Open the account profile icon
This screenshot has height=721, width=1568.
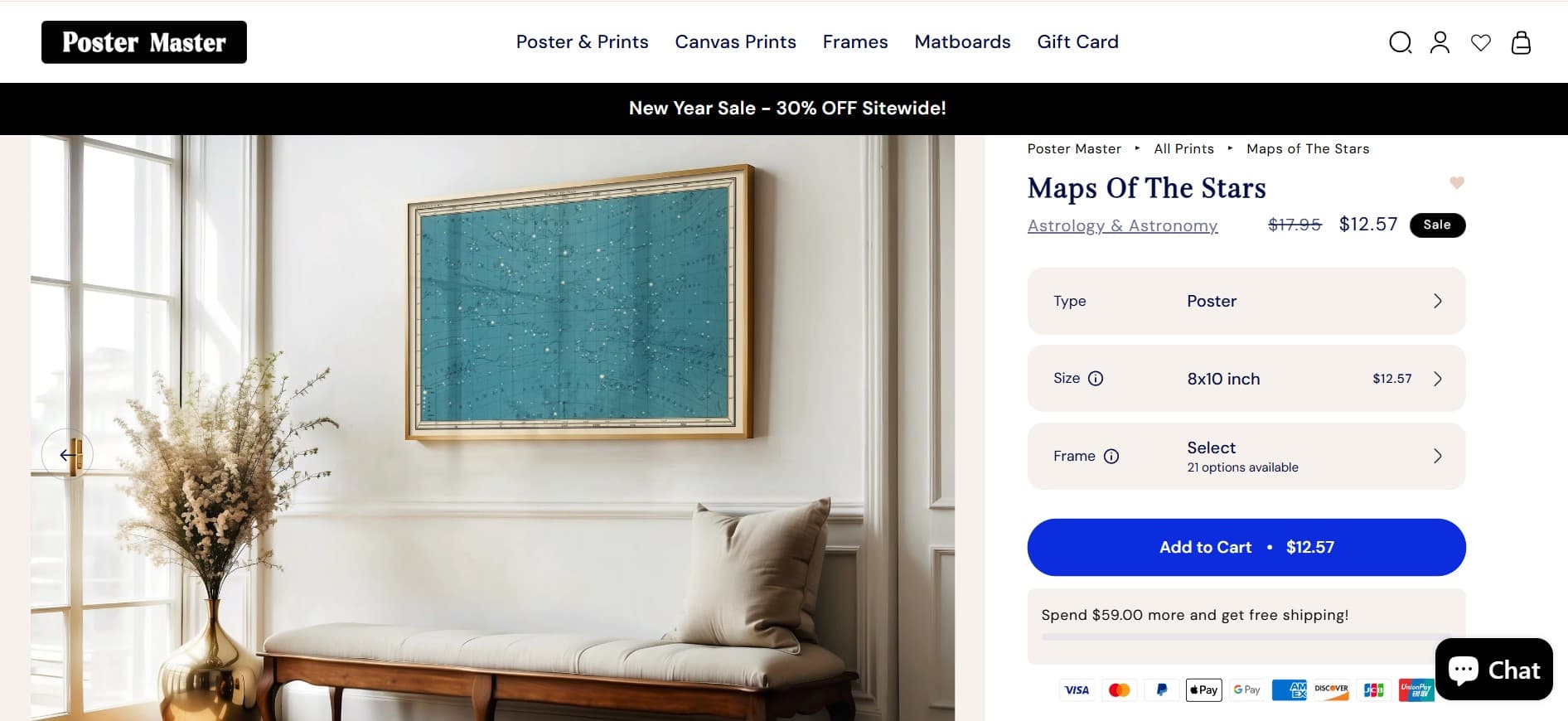click(1440, 42)
